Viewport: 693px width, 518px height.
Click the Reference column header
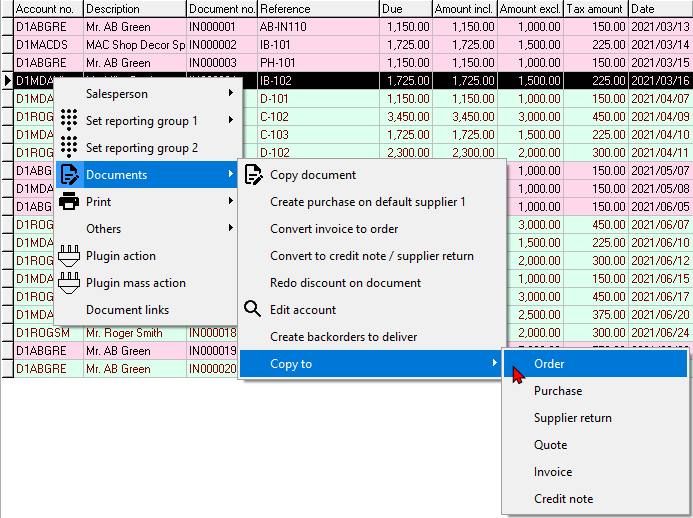click(x=318, y=9)
